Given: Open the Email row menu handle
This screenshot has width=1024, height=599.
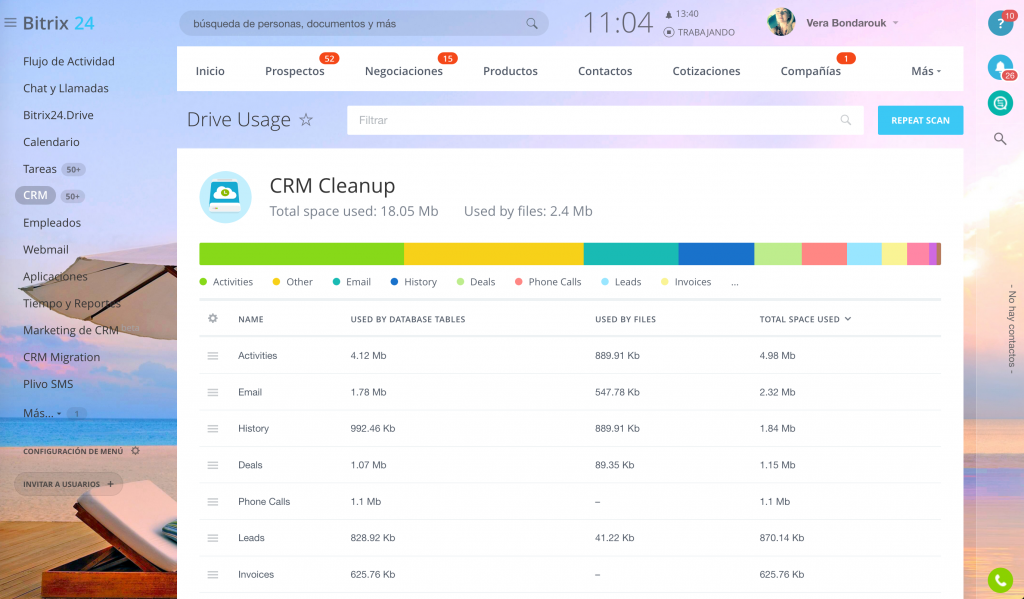Looking at the screenshot, I should point(212,393).
